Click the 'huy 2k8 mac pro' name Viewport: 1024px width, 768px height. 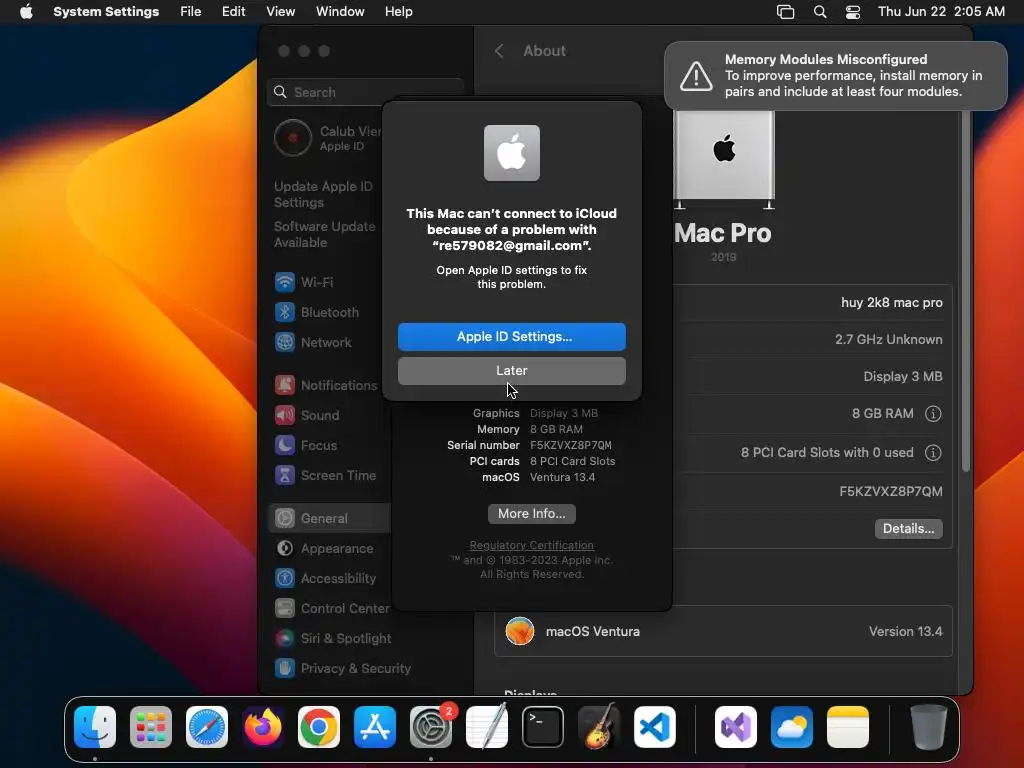[x=891, y=303]
